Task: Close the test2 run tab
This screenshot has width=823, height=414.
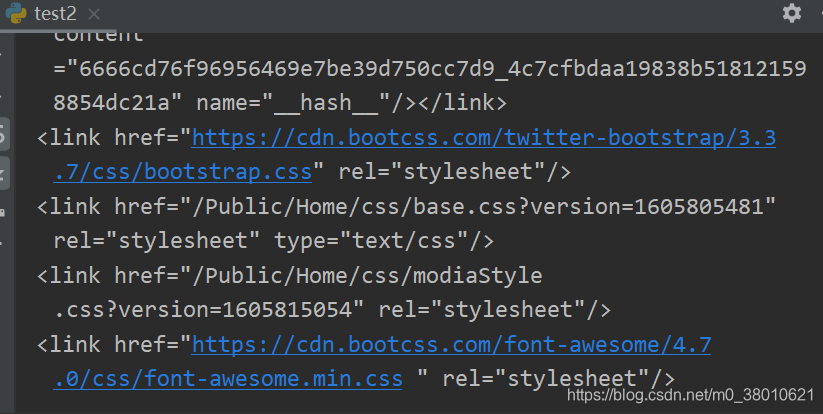Action: [x=94, y=14]
